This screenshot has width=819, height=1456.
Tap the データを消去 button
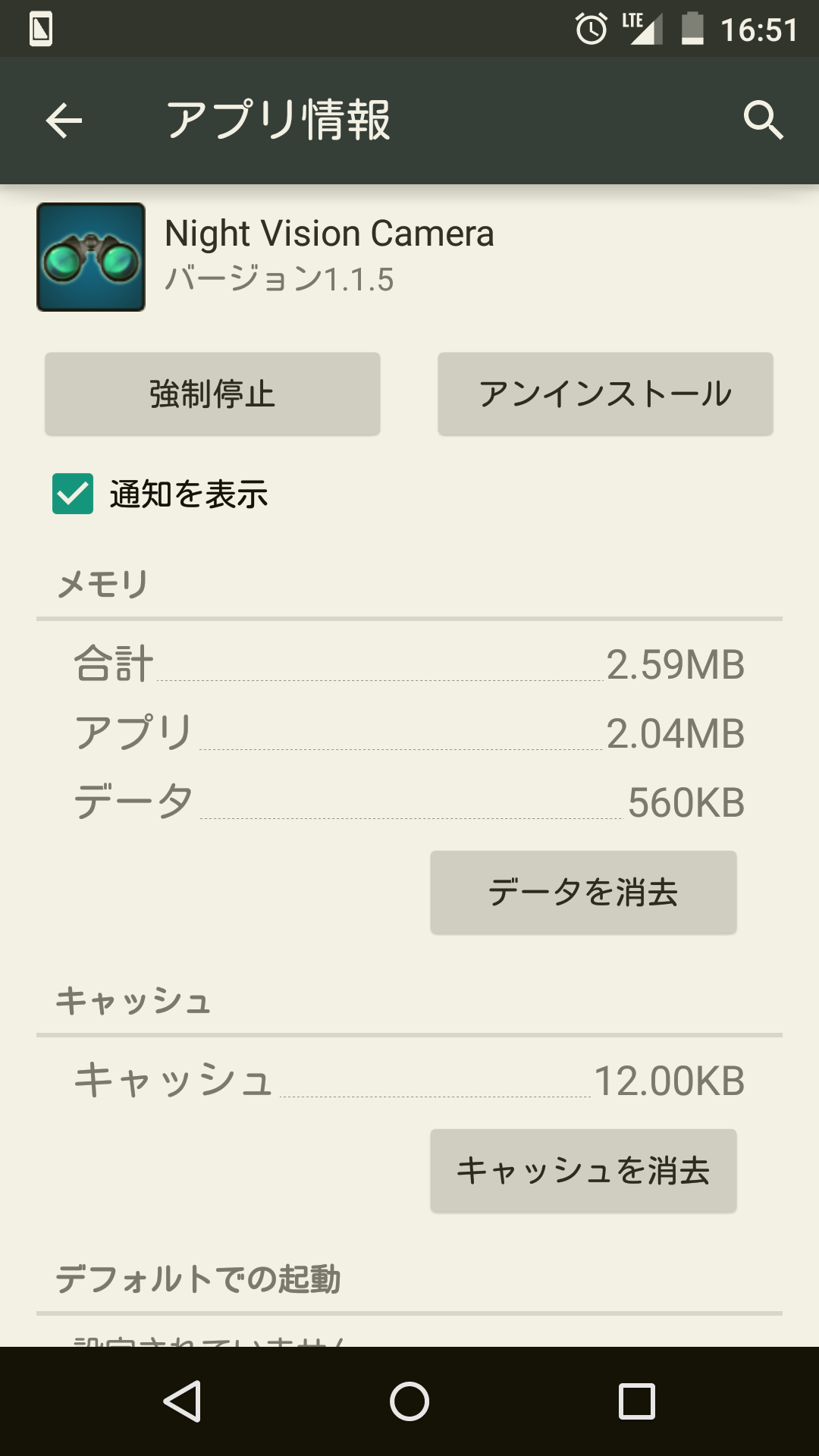(x=583, y=893)
